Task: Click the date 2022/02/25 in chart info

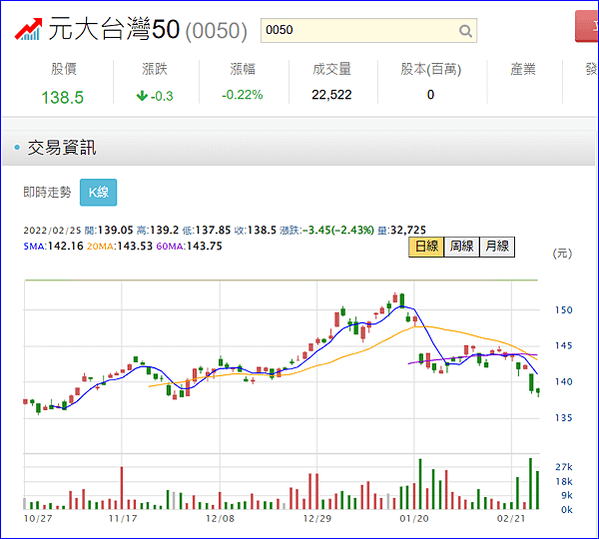Action: [52, 230]
